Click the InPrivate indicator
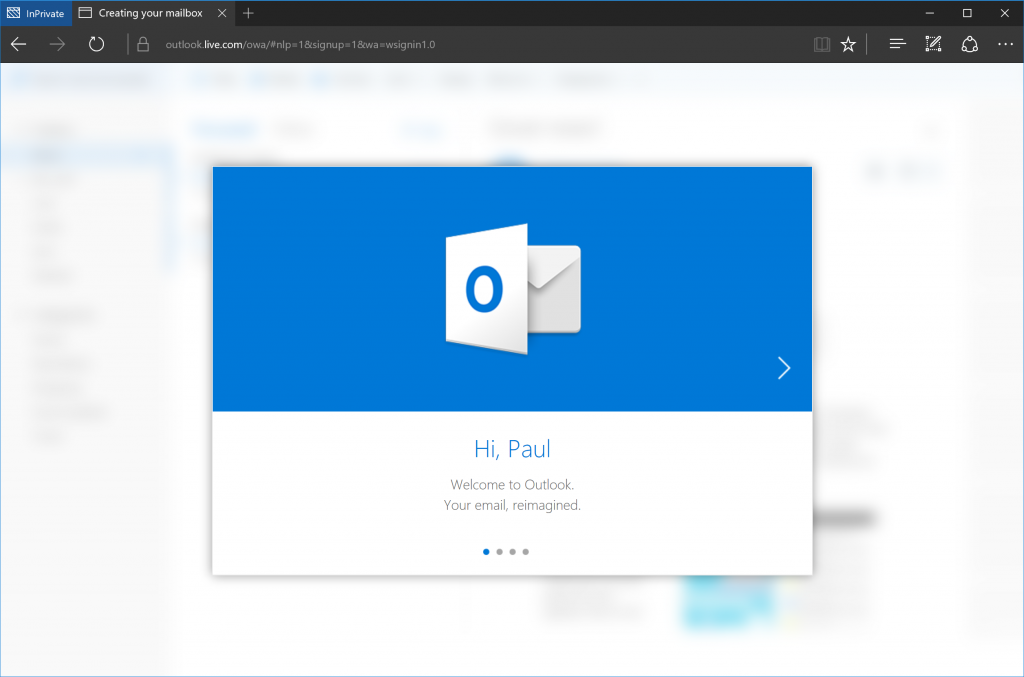Screen dimensions: 1024x677 (36, 13)
